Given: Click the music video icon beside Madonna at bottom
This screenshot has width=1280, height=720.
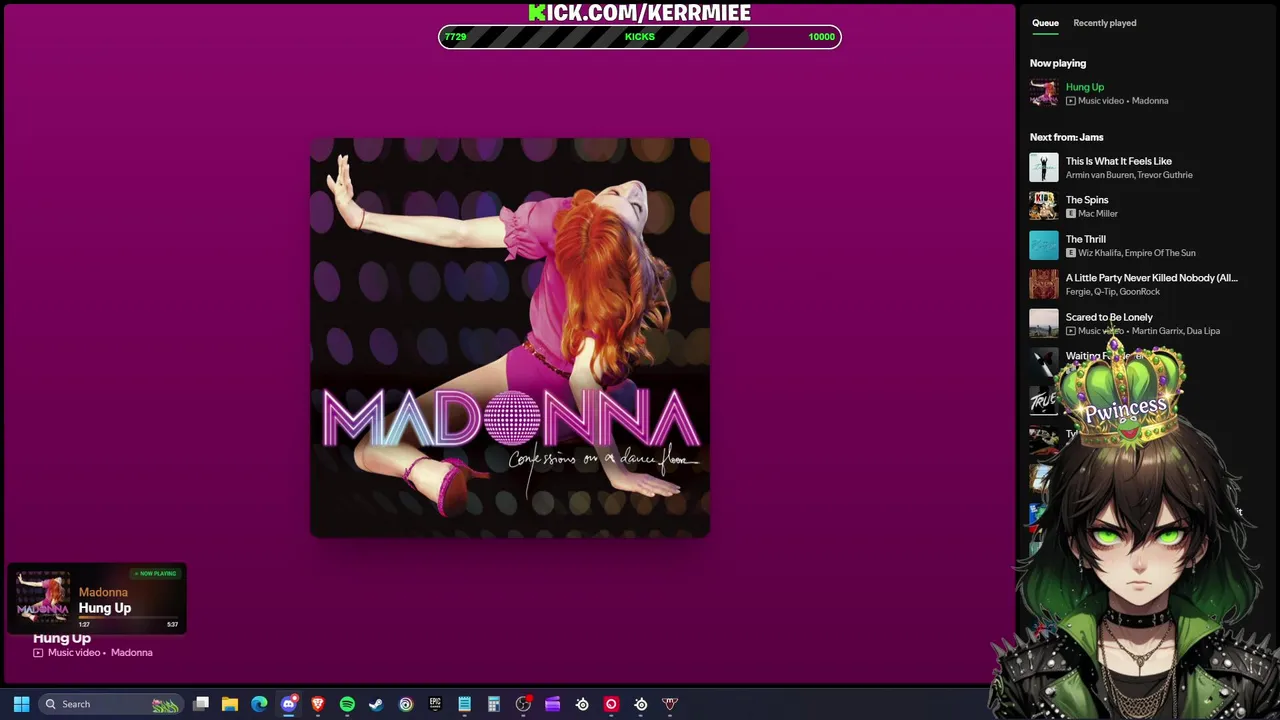Looking at the screenshot, I should pos(38,653).
